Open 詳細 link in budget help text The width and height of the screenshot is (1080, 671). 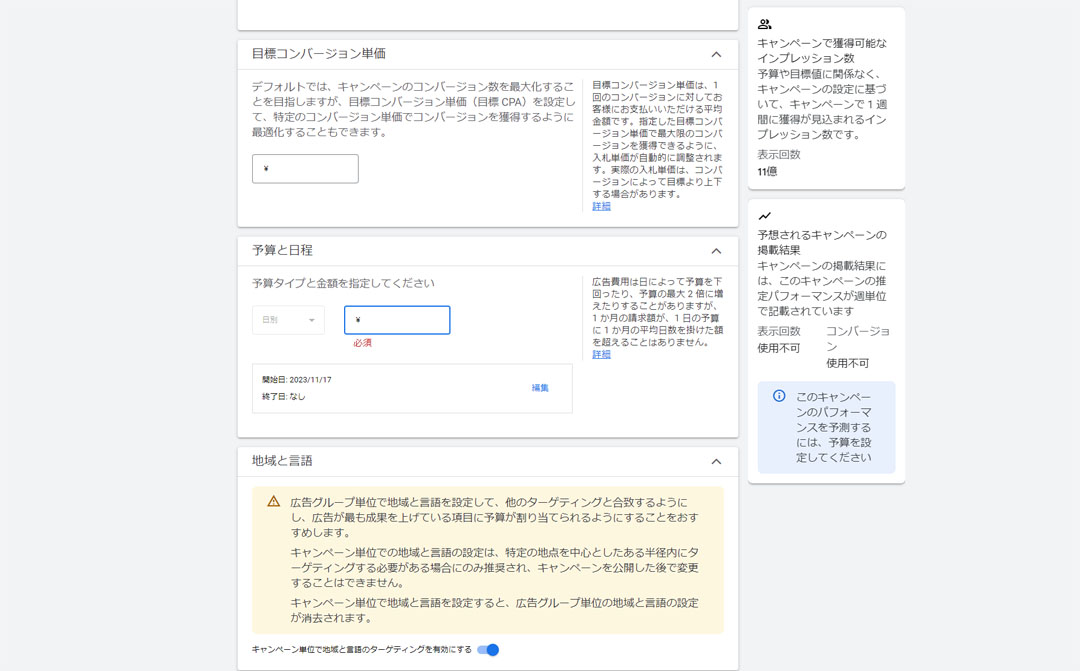(x=601, y=355)
